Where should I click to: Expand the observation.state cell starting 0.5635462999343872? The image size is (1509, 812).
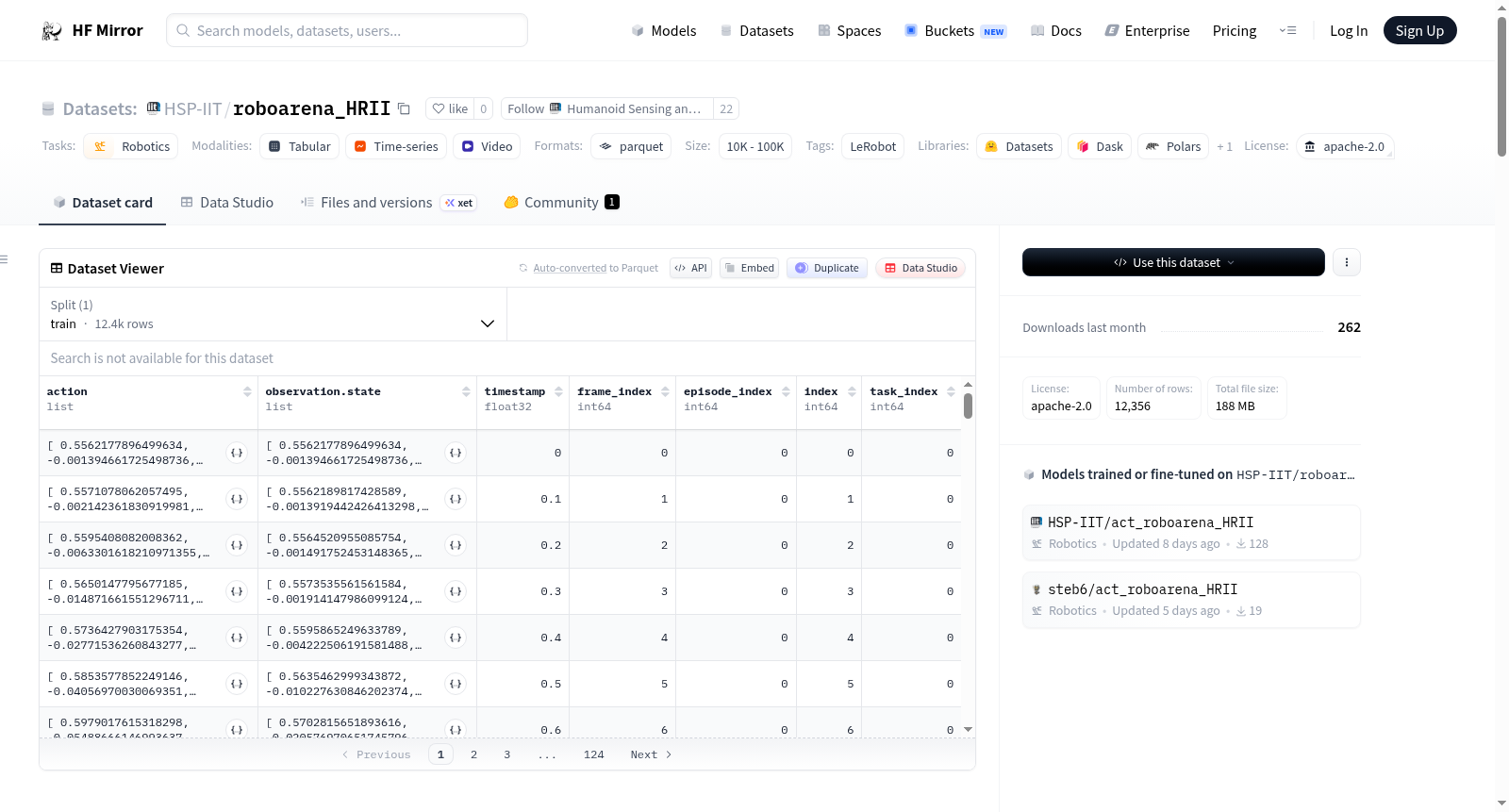pos(456,684)
